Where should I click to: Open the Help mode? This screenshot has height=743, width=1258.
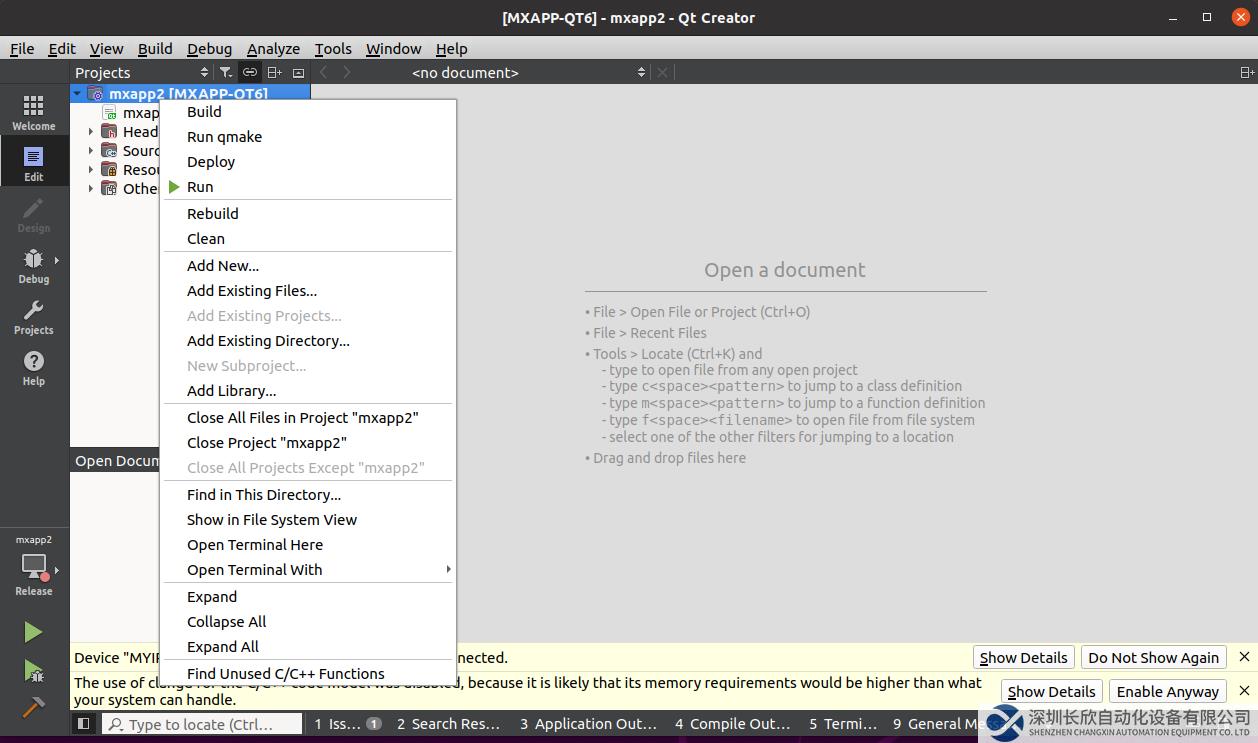pos(34,367)
